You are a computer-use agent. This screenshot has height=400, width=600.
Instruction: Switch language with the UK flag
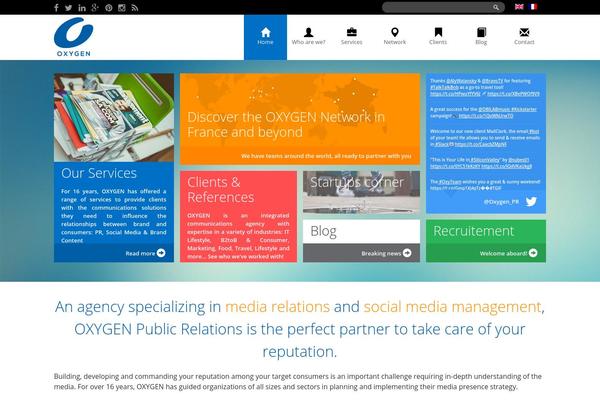[519, 7]
